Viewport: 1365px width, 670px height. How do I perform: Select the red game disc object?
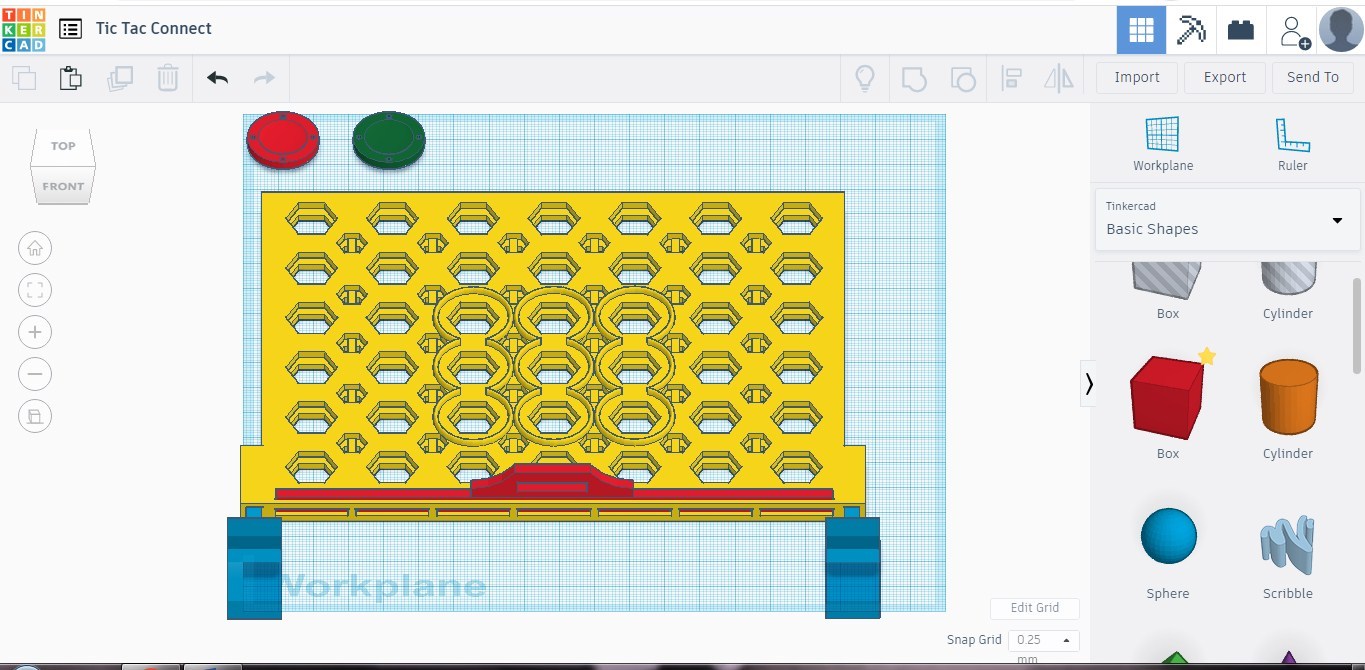tap(283, 140)
